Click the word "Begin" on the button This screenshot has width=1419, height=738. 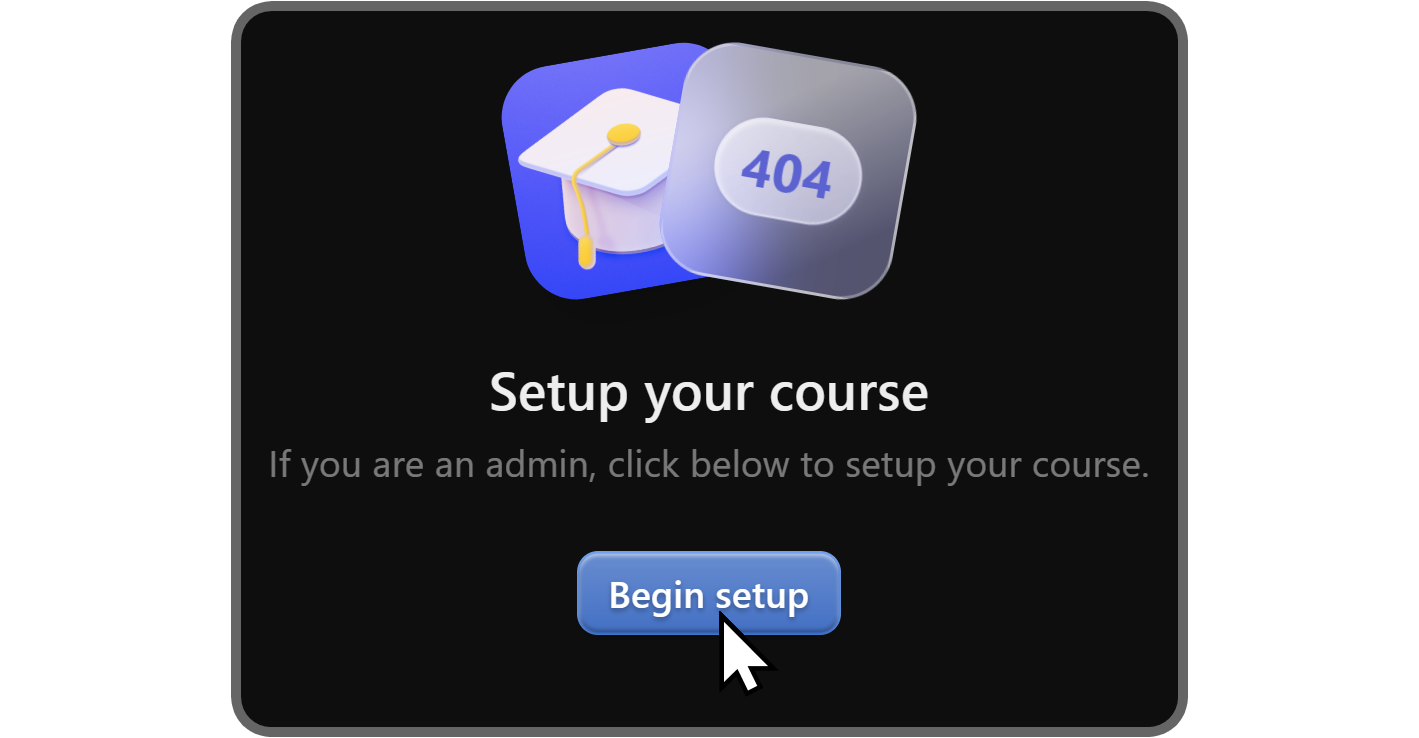click(x=656, y=595)
